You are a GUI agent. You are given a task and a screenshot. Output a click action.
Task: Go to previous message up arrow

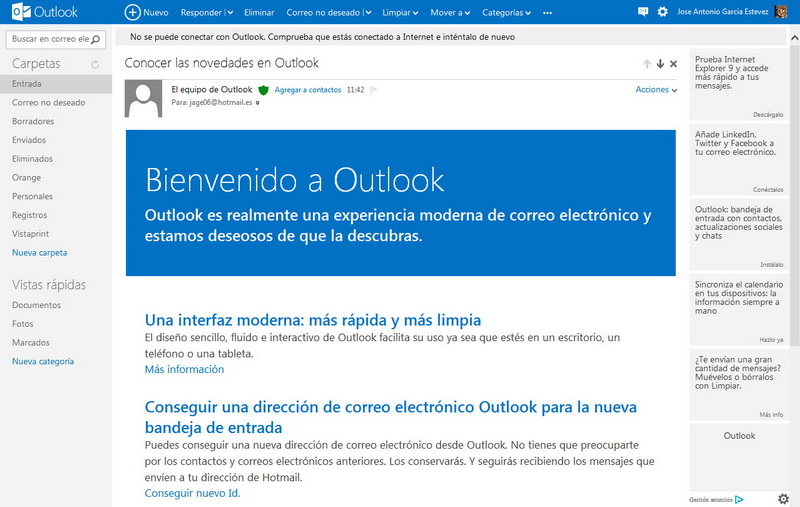(x=647, y=64)
